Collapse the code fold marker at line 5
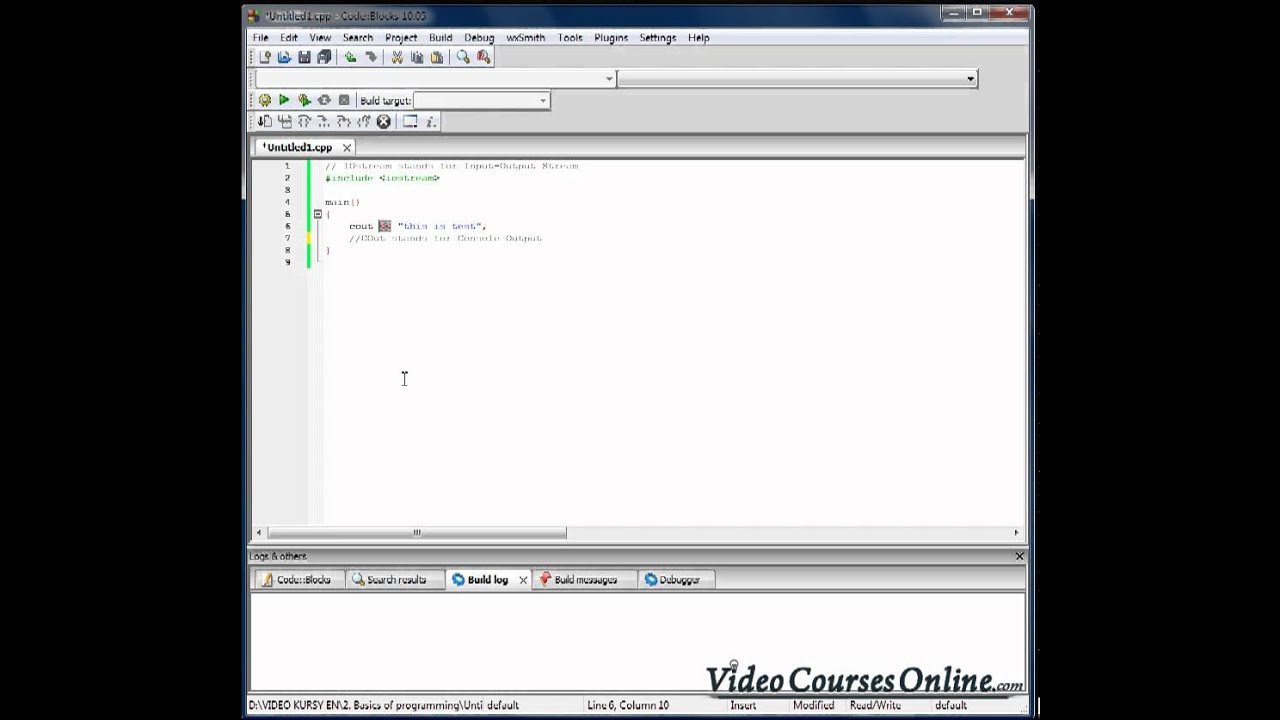1280x720 pixels. pos(317,214)
